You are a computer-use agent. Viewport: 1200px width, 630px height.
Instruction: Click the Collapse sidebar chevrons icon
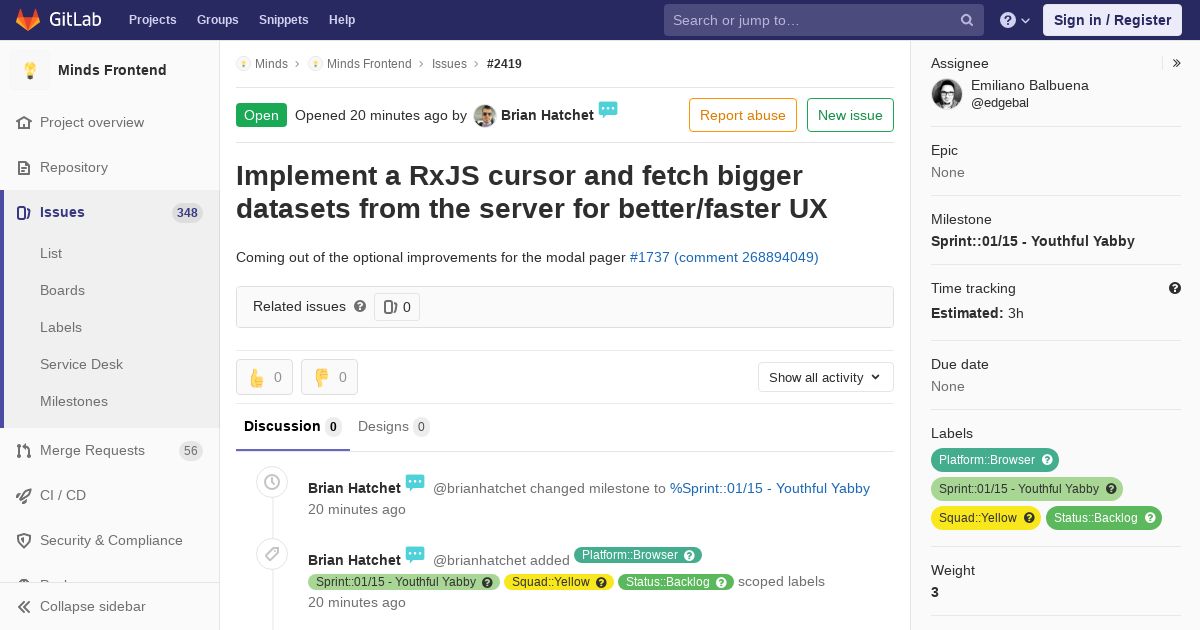click(24, 606)
